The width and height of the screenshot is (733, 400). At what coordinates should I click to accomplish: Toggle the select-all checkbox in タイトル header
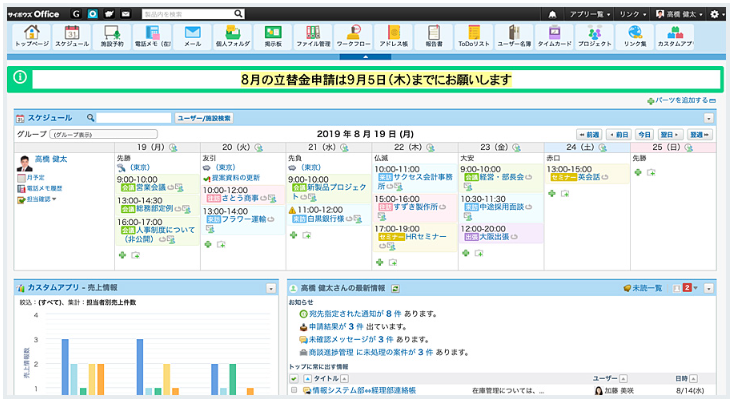294,379
